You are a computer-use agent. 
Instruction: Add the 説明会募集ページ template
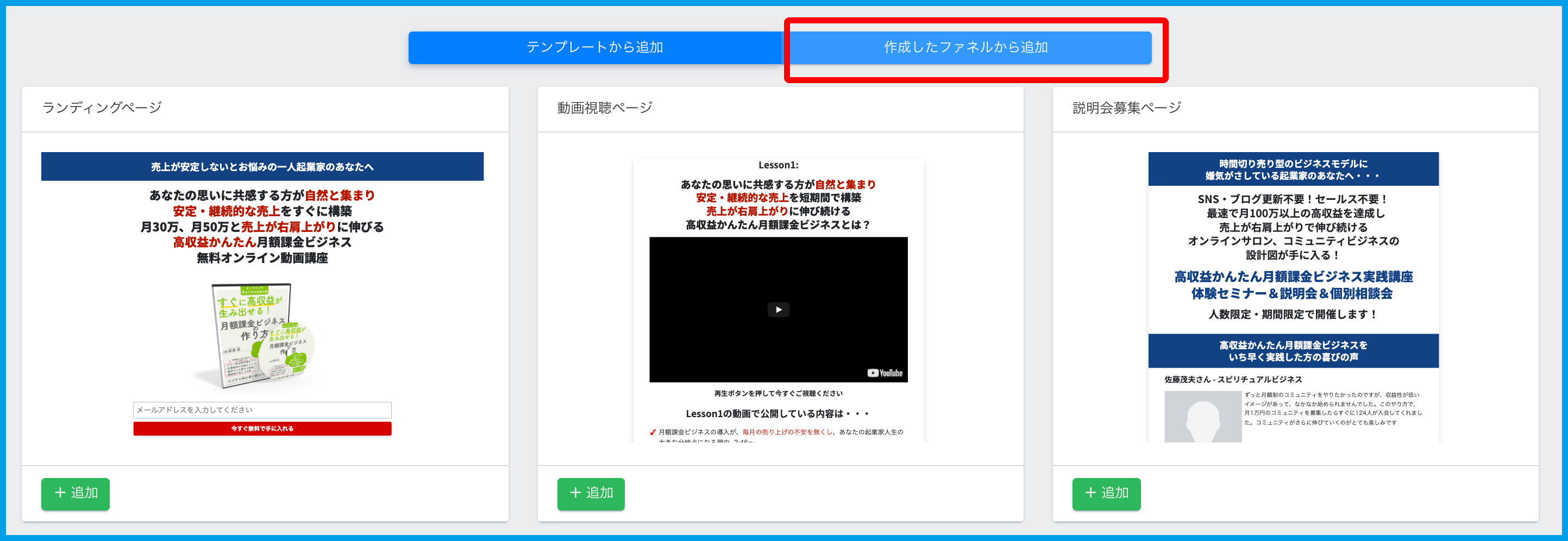point(1106,494)
